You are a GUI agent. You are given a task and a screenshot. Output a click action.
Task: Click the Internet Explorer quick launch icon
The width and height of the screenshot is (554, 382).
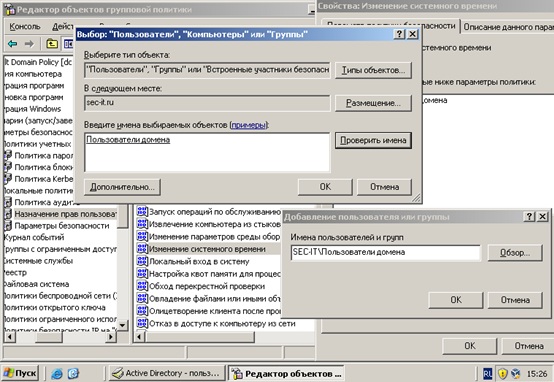(57, 374)
